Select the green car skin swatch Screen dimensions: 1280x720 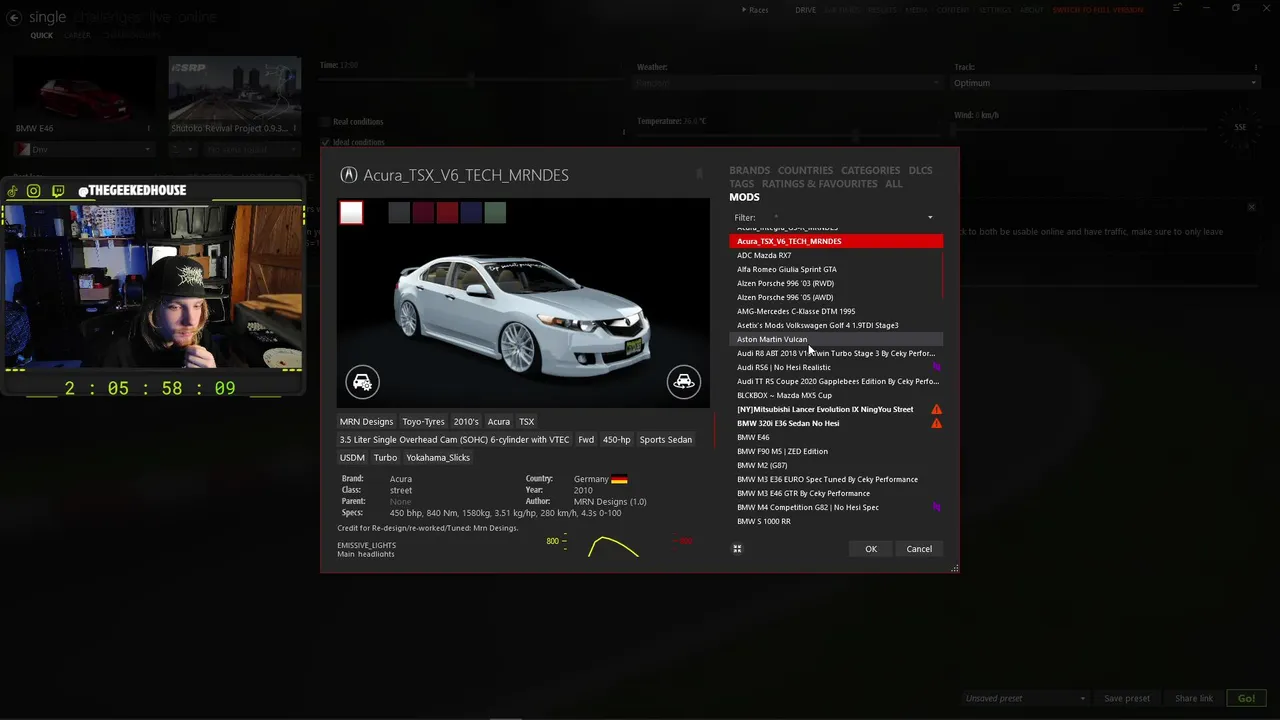coord(495,212)
